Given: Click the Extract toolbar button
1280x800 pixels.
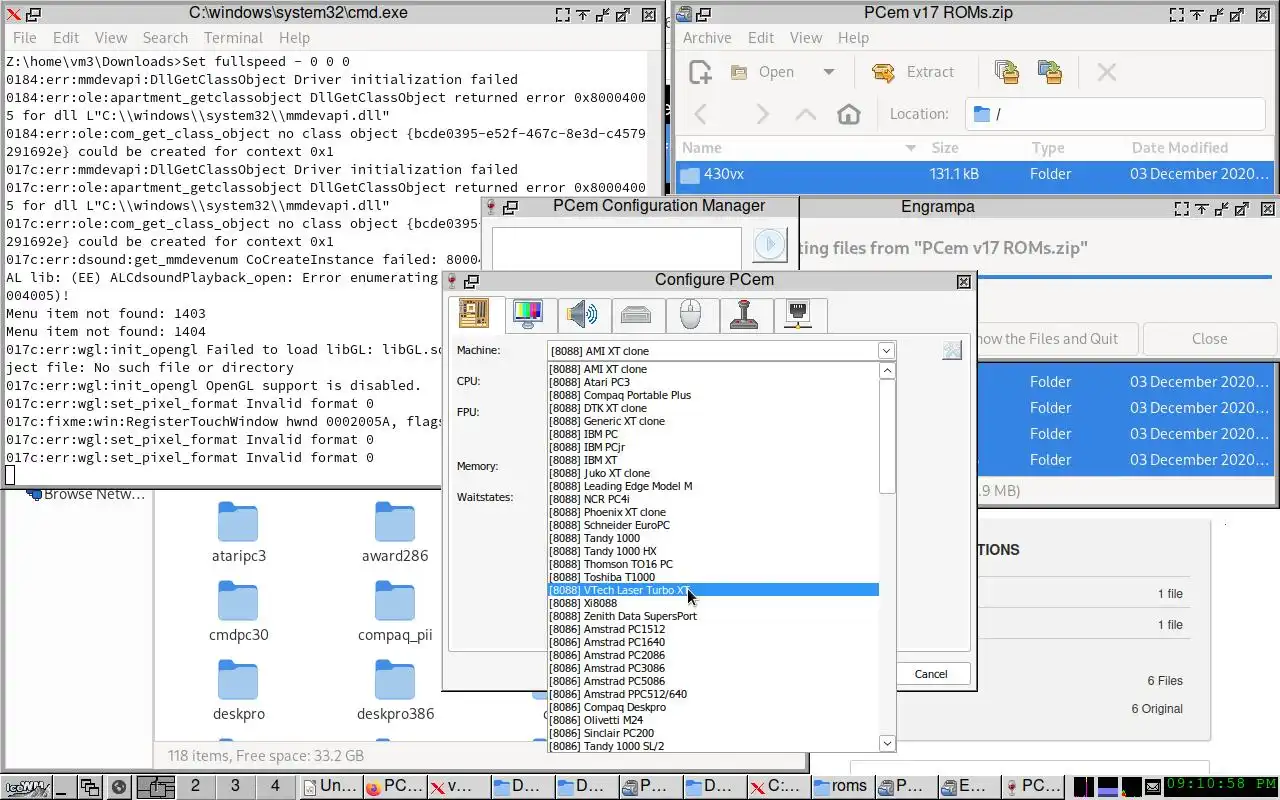Looking at the screenshot, I should (913, 72).
